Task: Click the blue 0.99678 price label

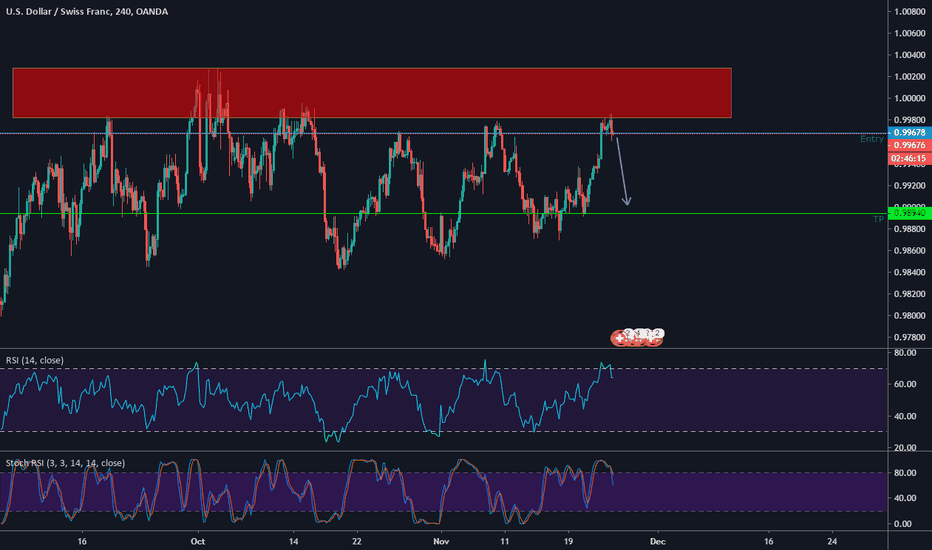Action: [909, 133]
